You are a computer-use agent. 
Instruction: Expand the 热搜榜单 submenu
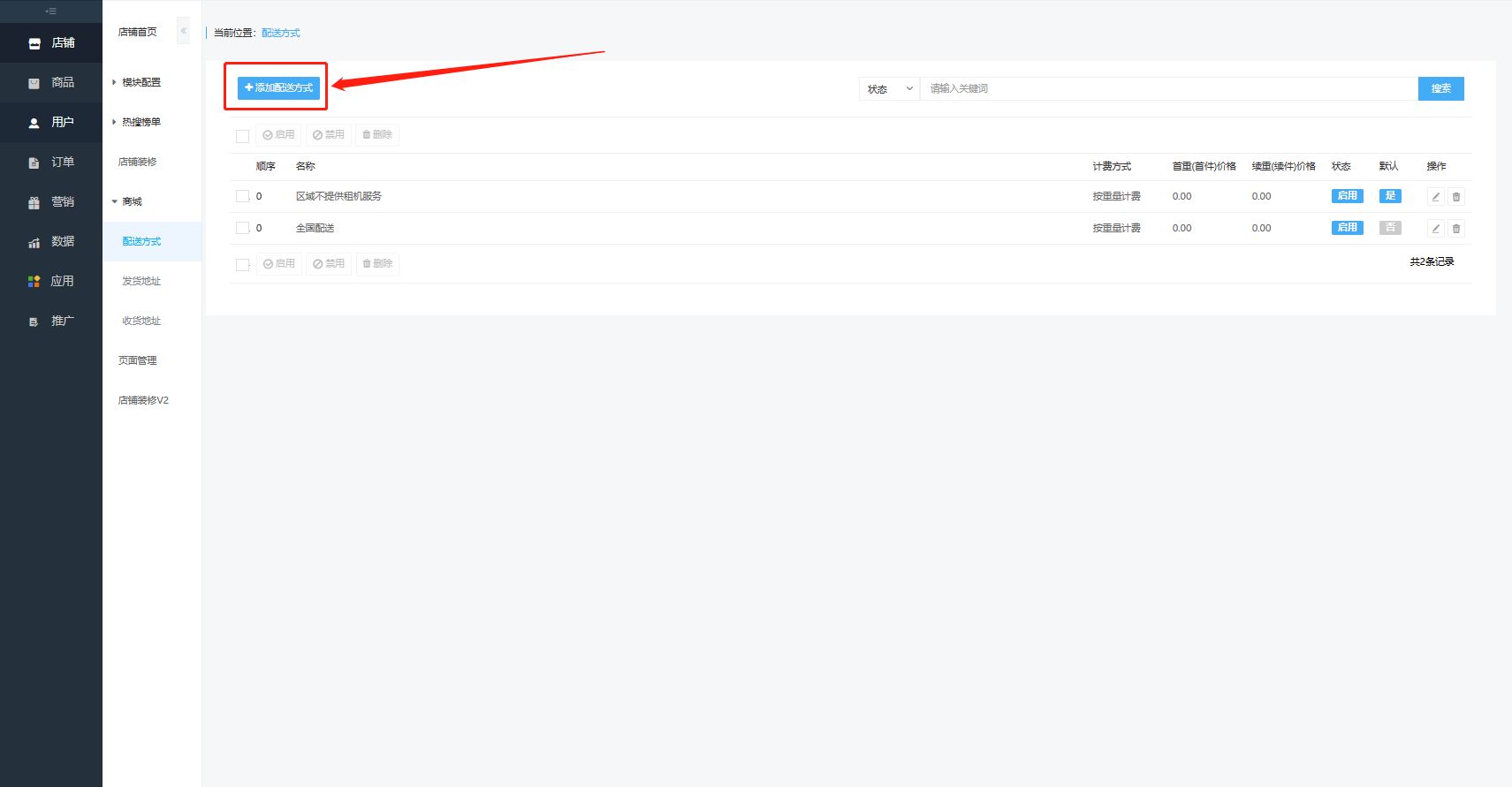click(141, 122)
